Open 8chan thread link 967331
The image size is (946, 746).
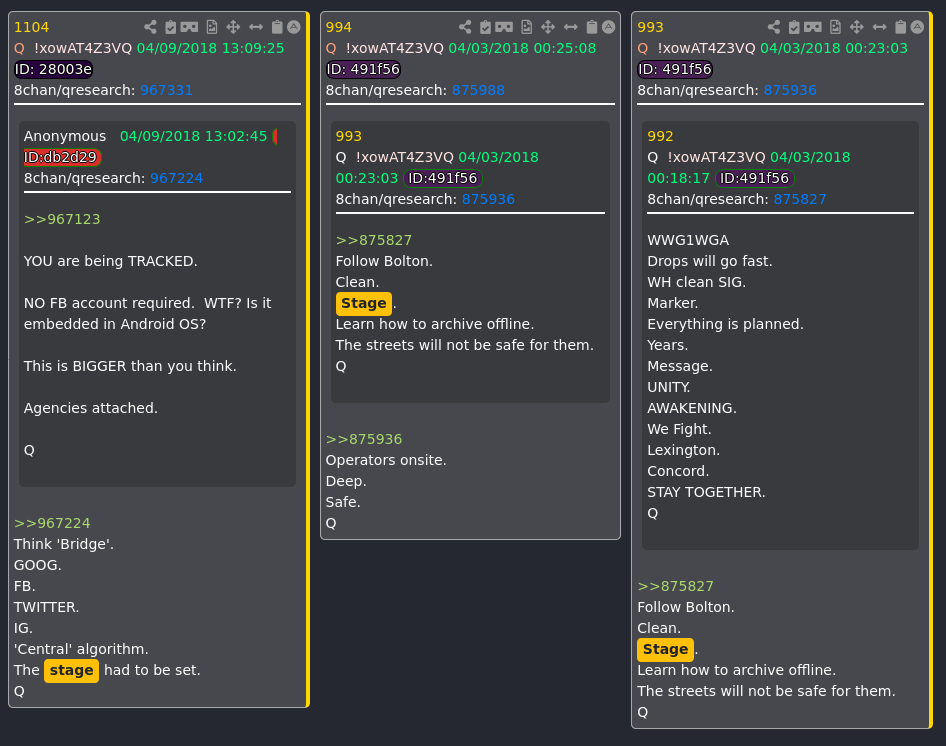click(x=167, y=90)
